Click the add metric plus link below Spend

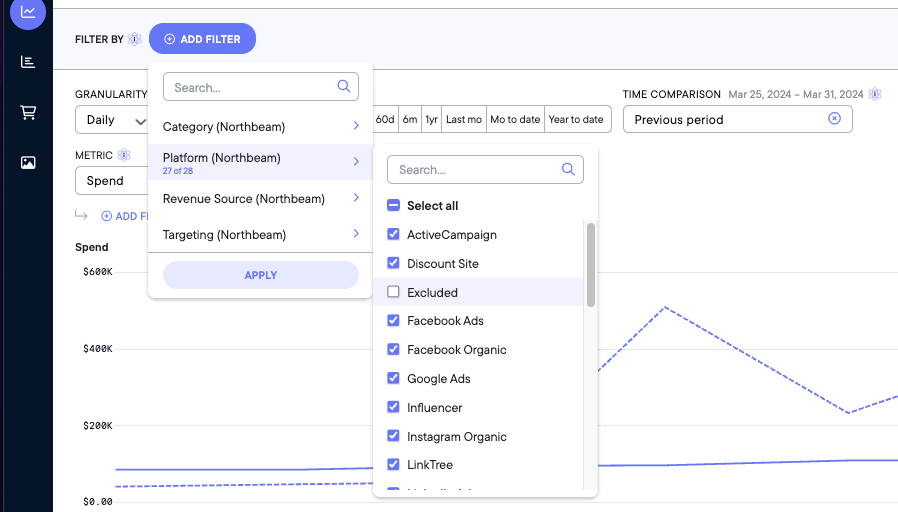pyautogui.click(x=124, y=216)
